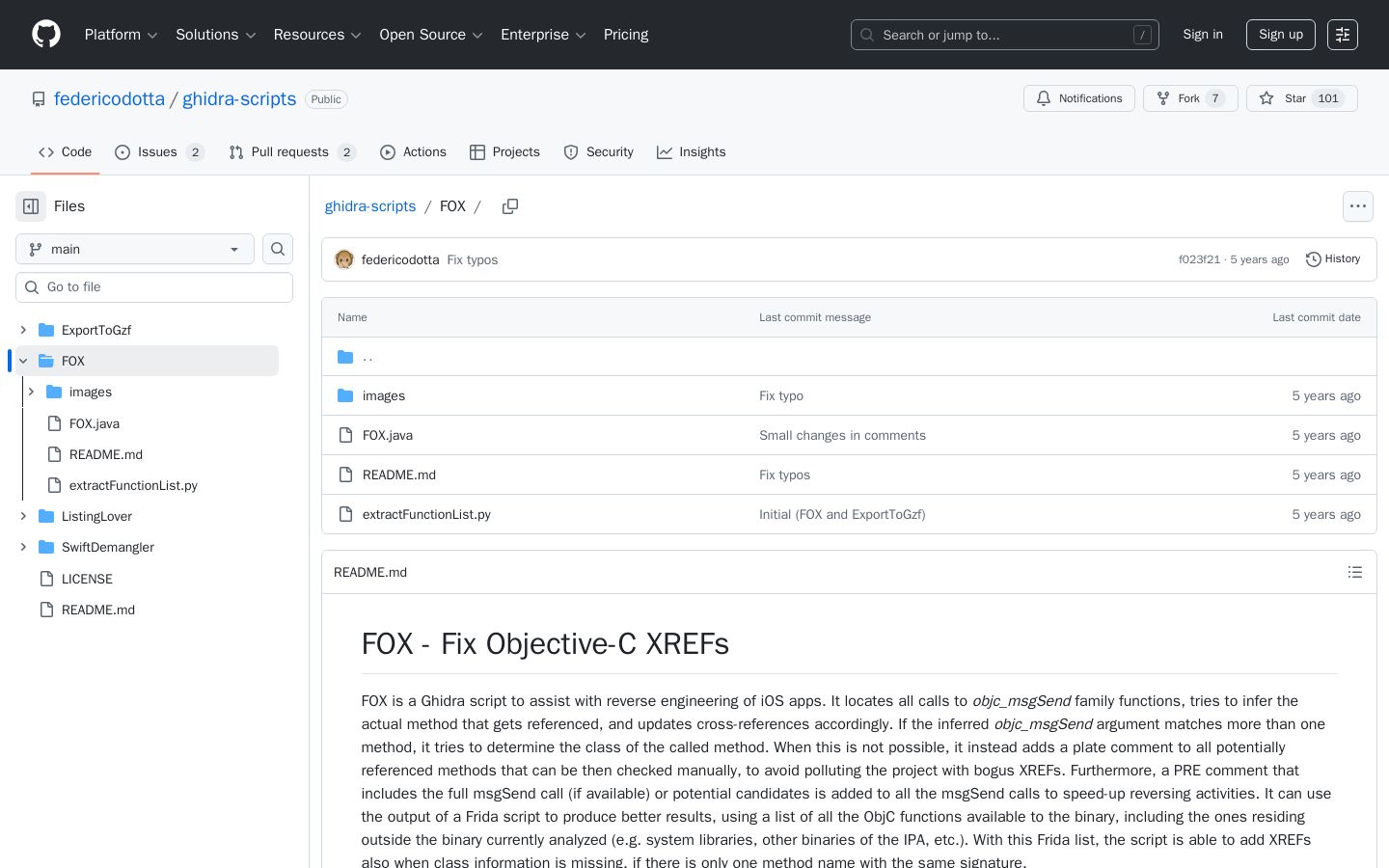Expand the SwiftDemangler folder chevron
Image resolution: width=1389 pixels, height=868 pixels.
(23, 547)
